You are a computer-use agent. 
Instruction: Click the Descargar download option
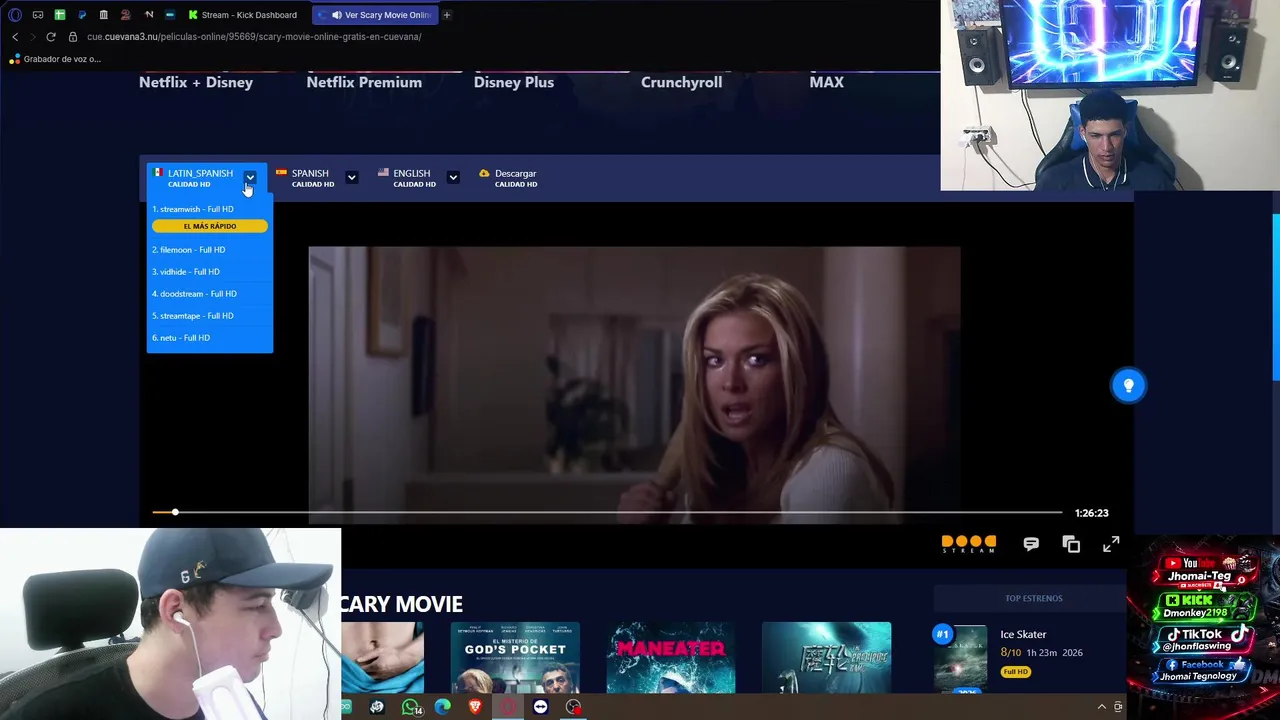click(x=509, y=178)
